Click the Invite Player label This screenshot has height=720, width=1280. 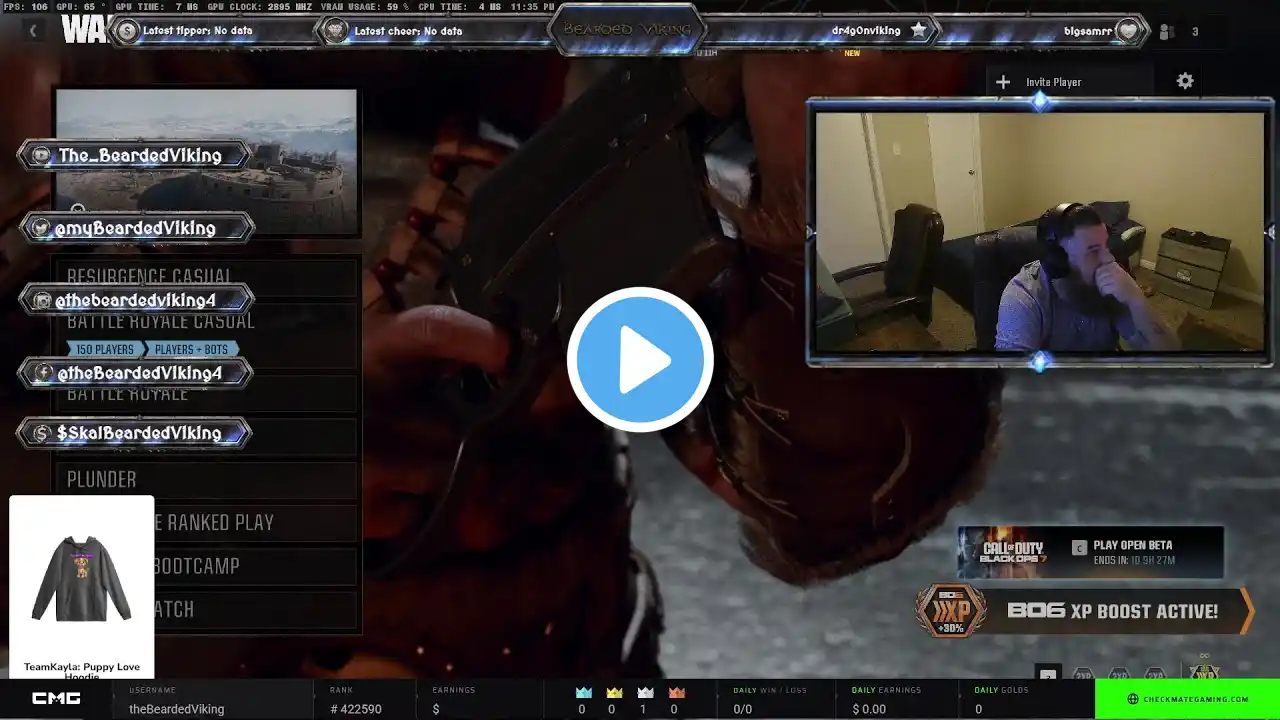coord(1053,82)
